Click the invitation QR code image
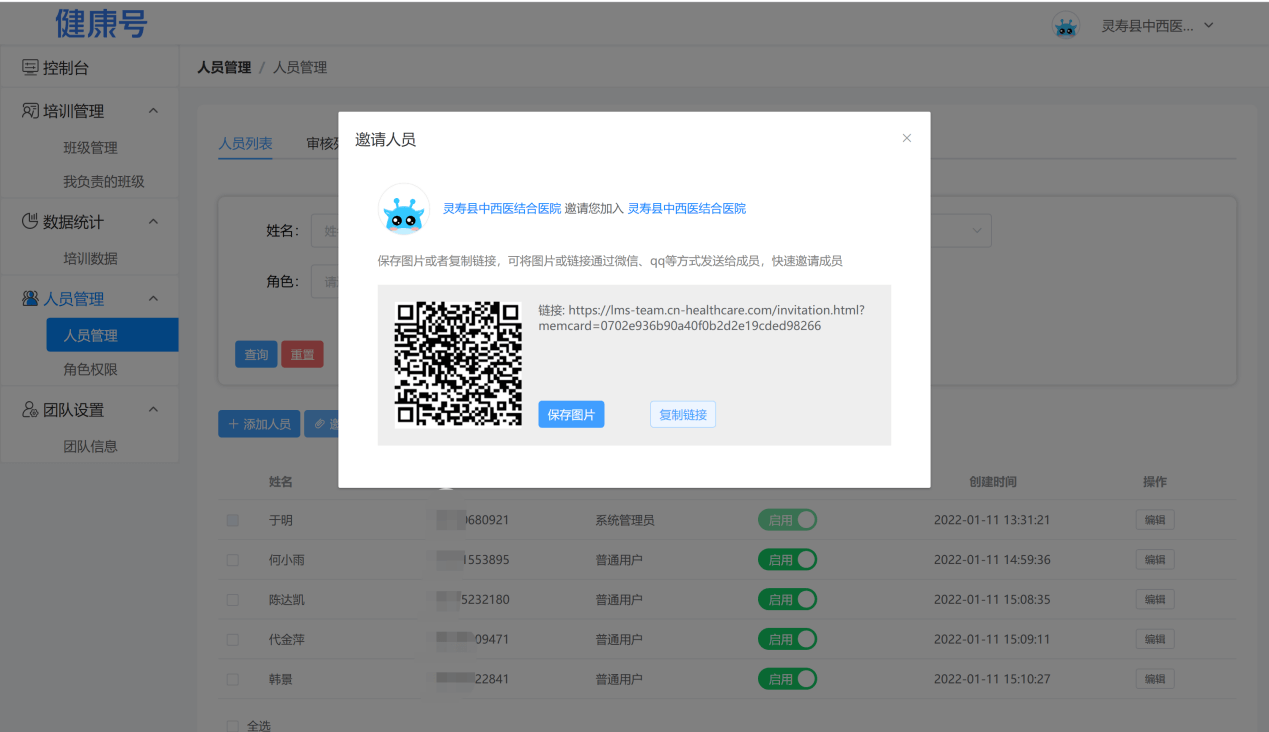 458,363
